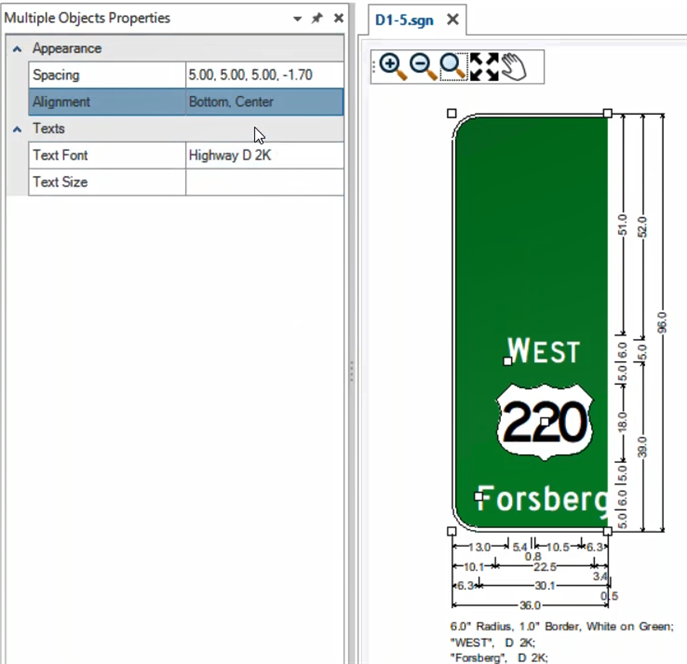Click the top-right sign selection handle
This screenshot has height=664, width=687.
[x=608, y=113]
